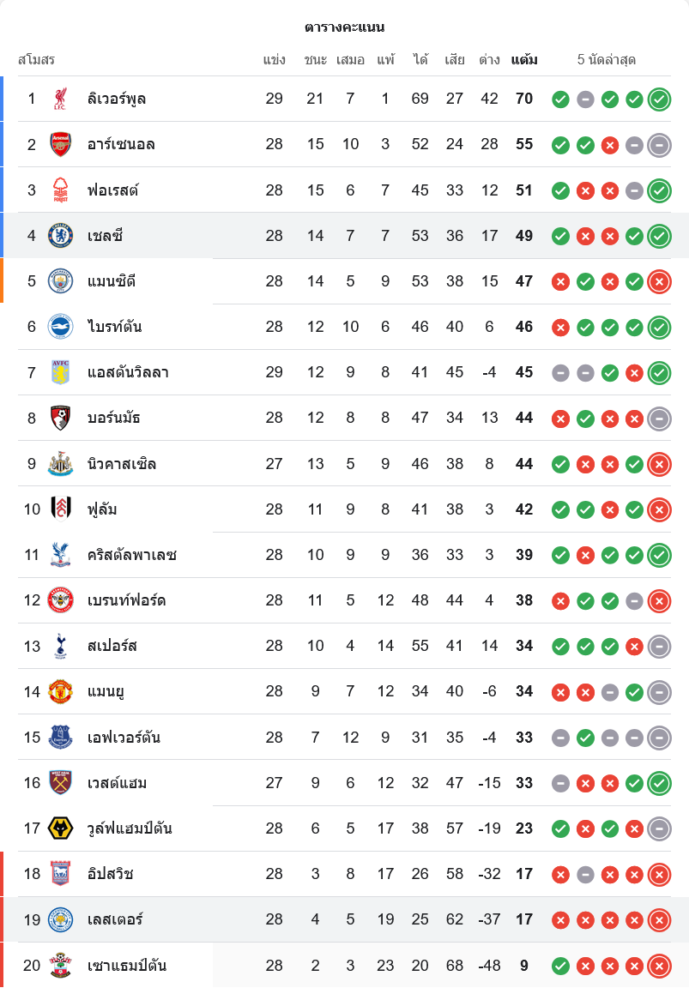The width and height of the screenshot is (689, 1000).
Task: Click the Newcastle club crest icon
Action: coord(61,464)
